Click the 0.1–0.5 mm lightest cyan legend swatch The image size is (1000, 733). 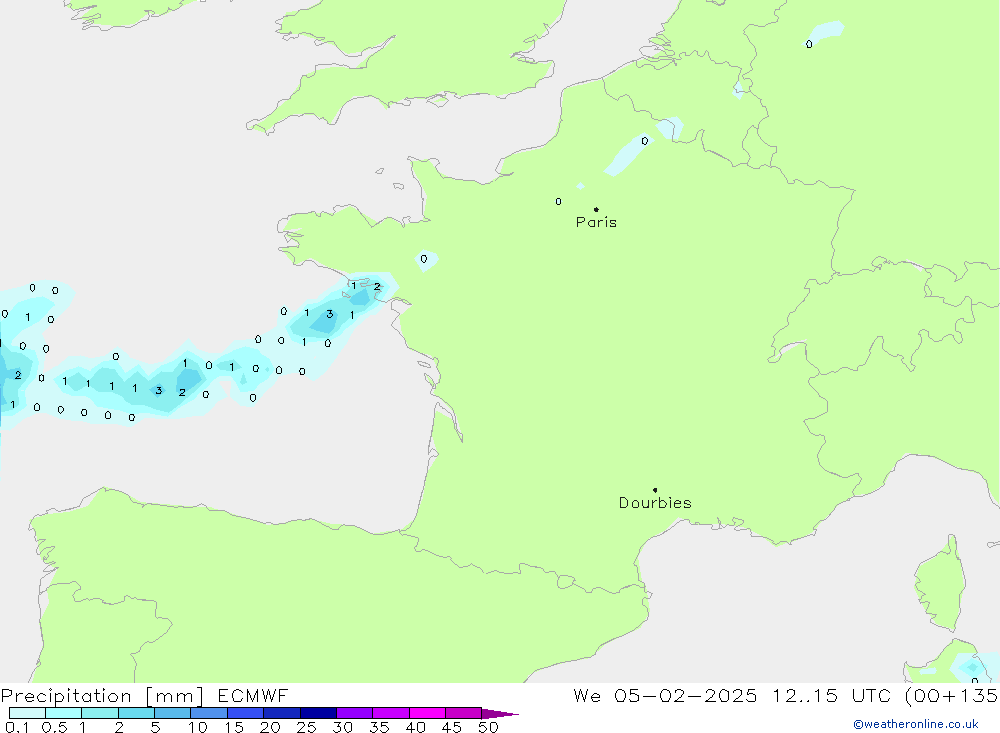tap(27, 713)
